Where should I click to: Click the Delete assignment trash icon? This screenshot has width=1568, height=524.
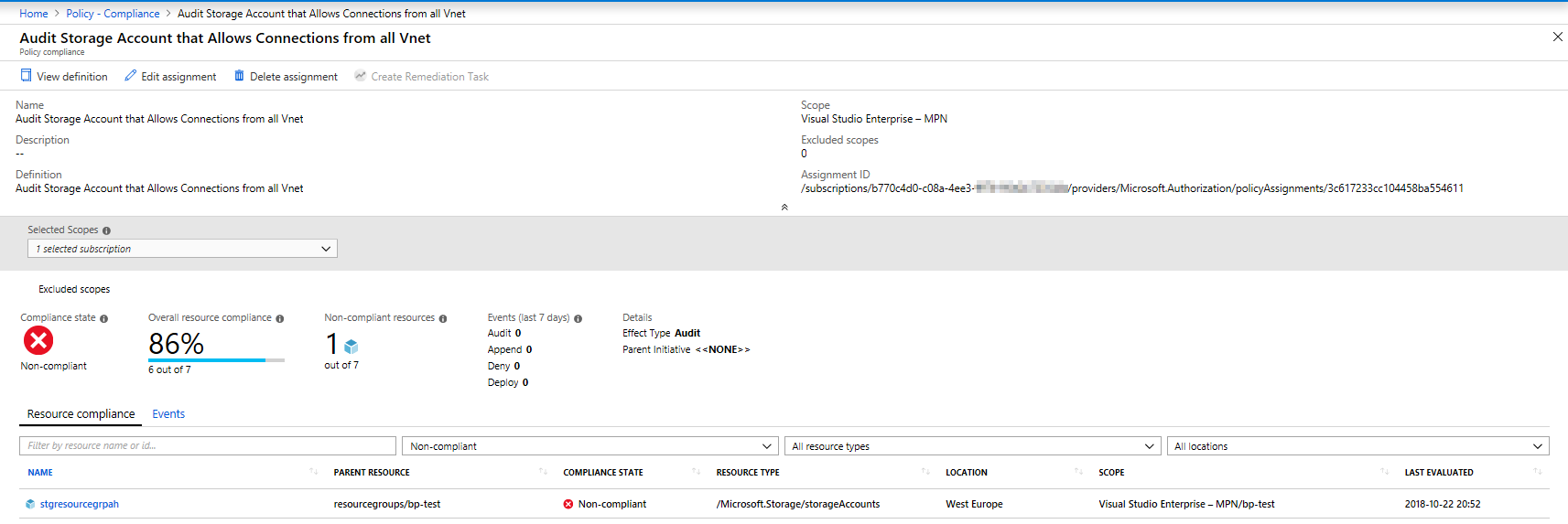click(240, 76)
